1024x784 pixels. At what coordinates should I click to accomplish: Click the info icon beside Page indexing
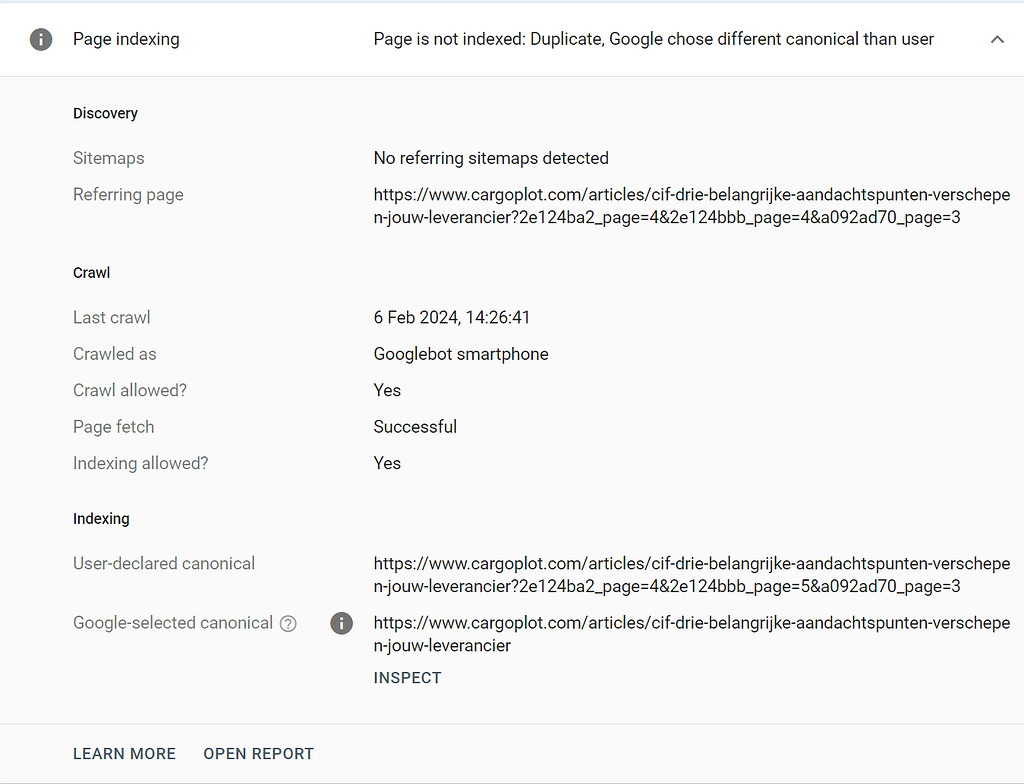40,39
